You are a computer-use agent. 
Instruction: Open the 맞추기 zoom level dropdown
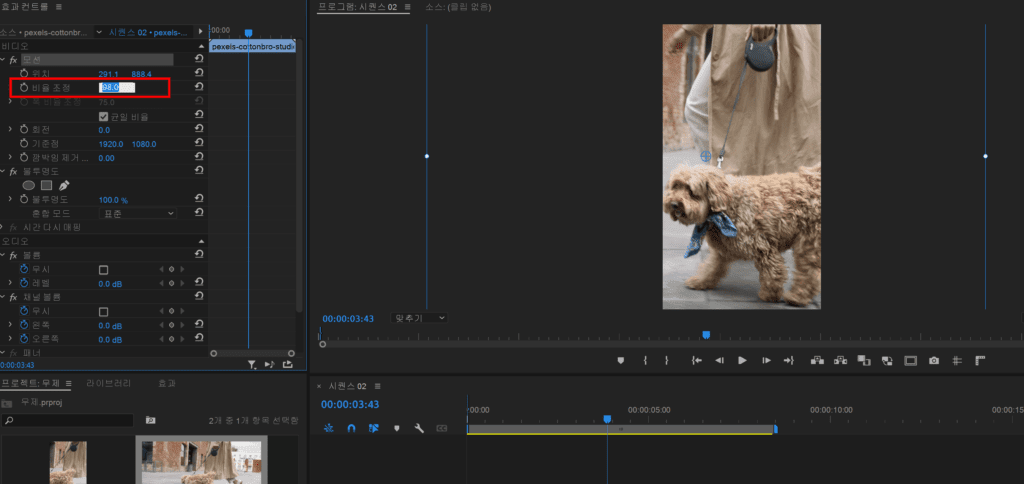coord(419,318)
